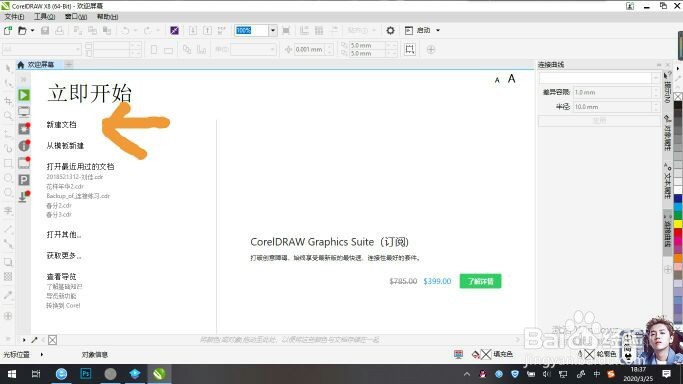Select the yellow swatch in color palette

click(x=678, y=224)
